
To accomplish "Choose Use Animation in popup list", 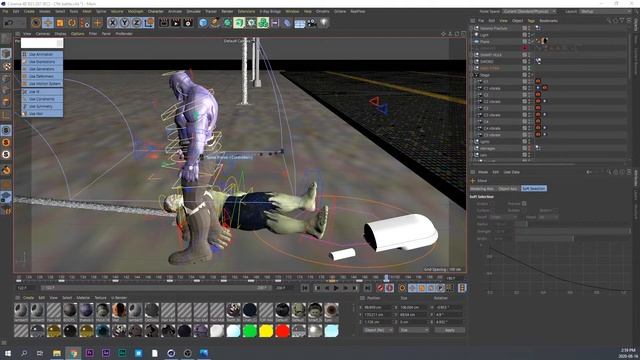I will (42, 54).
